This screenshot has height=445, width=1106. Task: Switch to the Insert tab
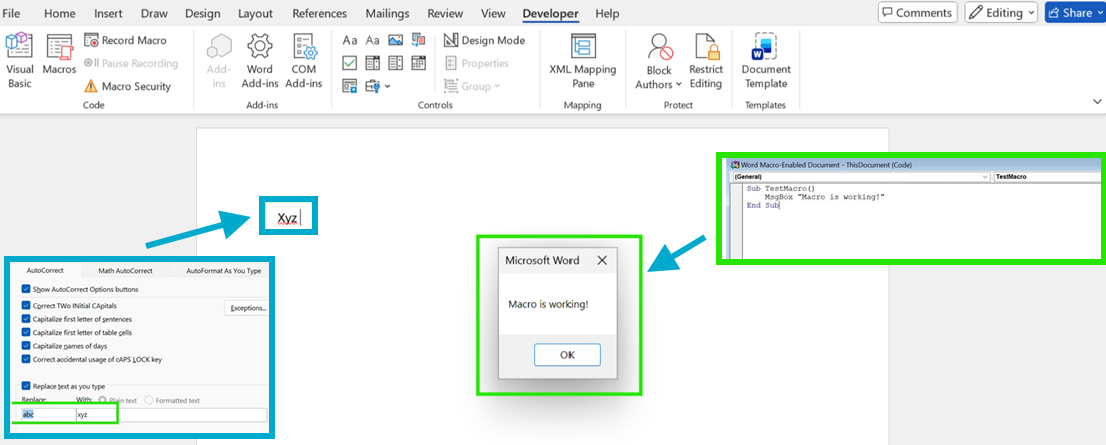click(108, 13)
